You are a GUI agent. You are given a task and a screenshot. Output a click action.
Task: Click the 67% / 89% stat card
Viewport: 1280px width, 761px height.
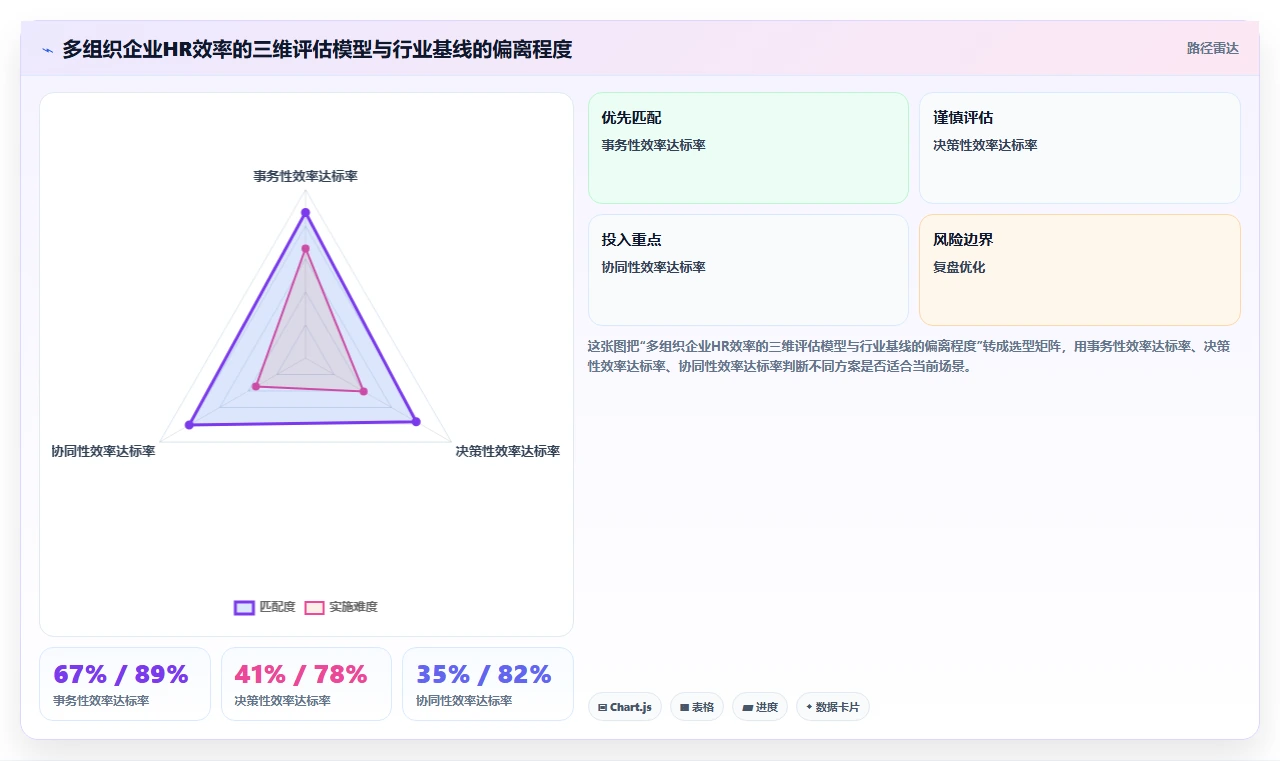pyautogui.click(x=125, y=684)
